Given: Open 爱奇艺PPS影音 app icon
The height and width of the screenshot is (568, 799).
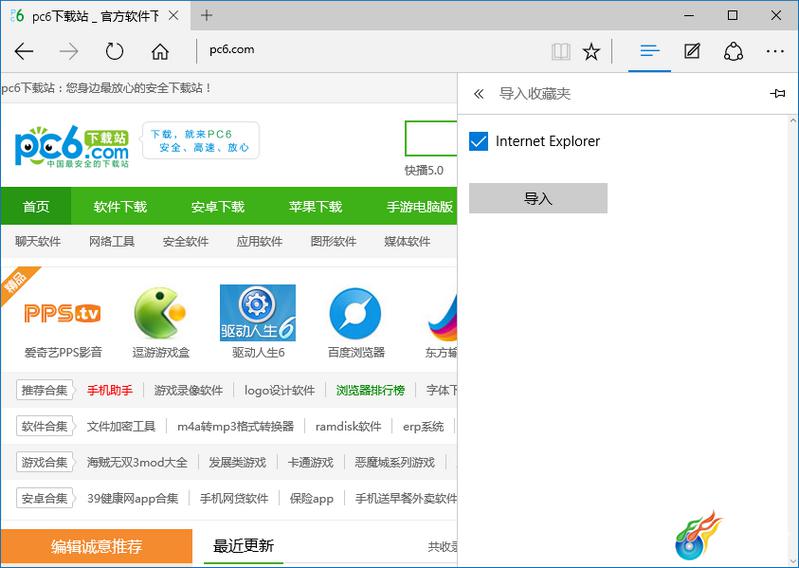Looking at the screenshot, I should click(63, 313).
